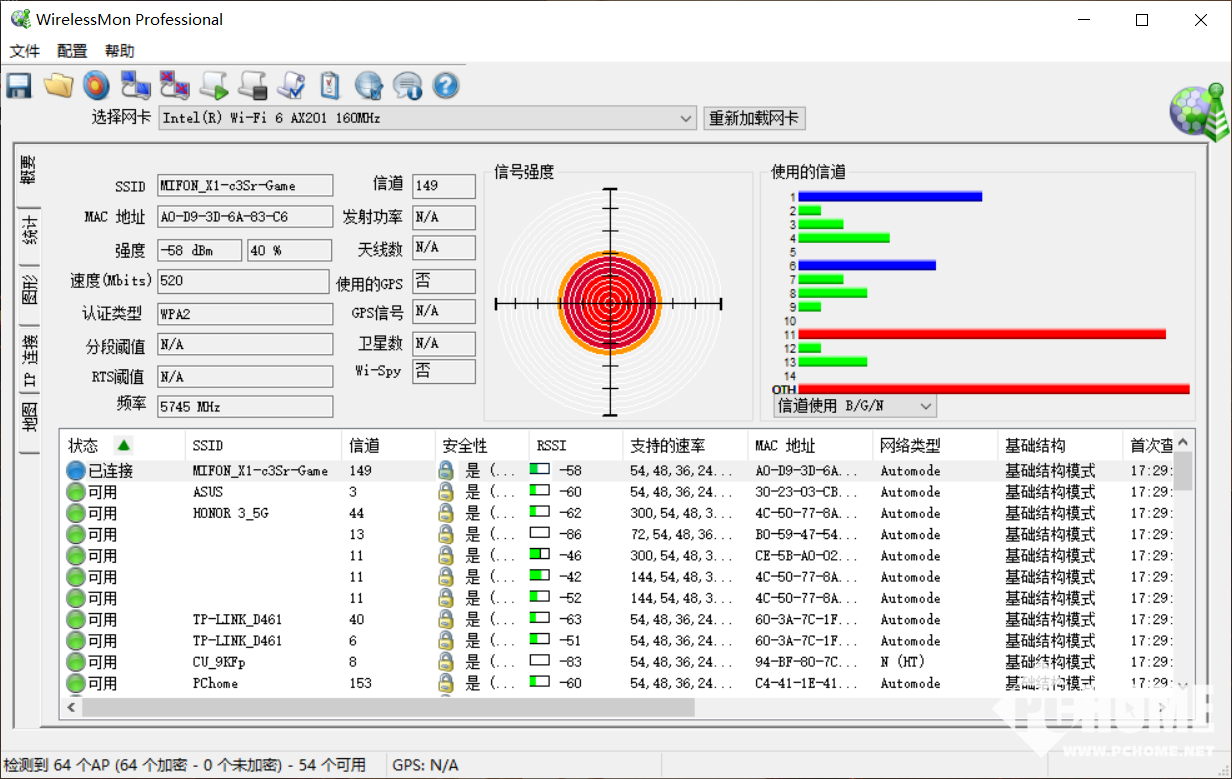Click the WirelessMon logo at top right

[1198, 111]
